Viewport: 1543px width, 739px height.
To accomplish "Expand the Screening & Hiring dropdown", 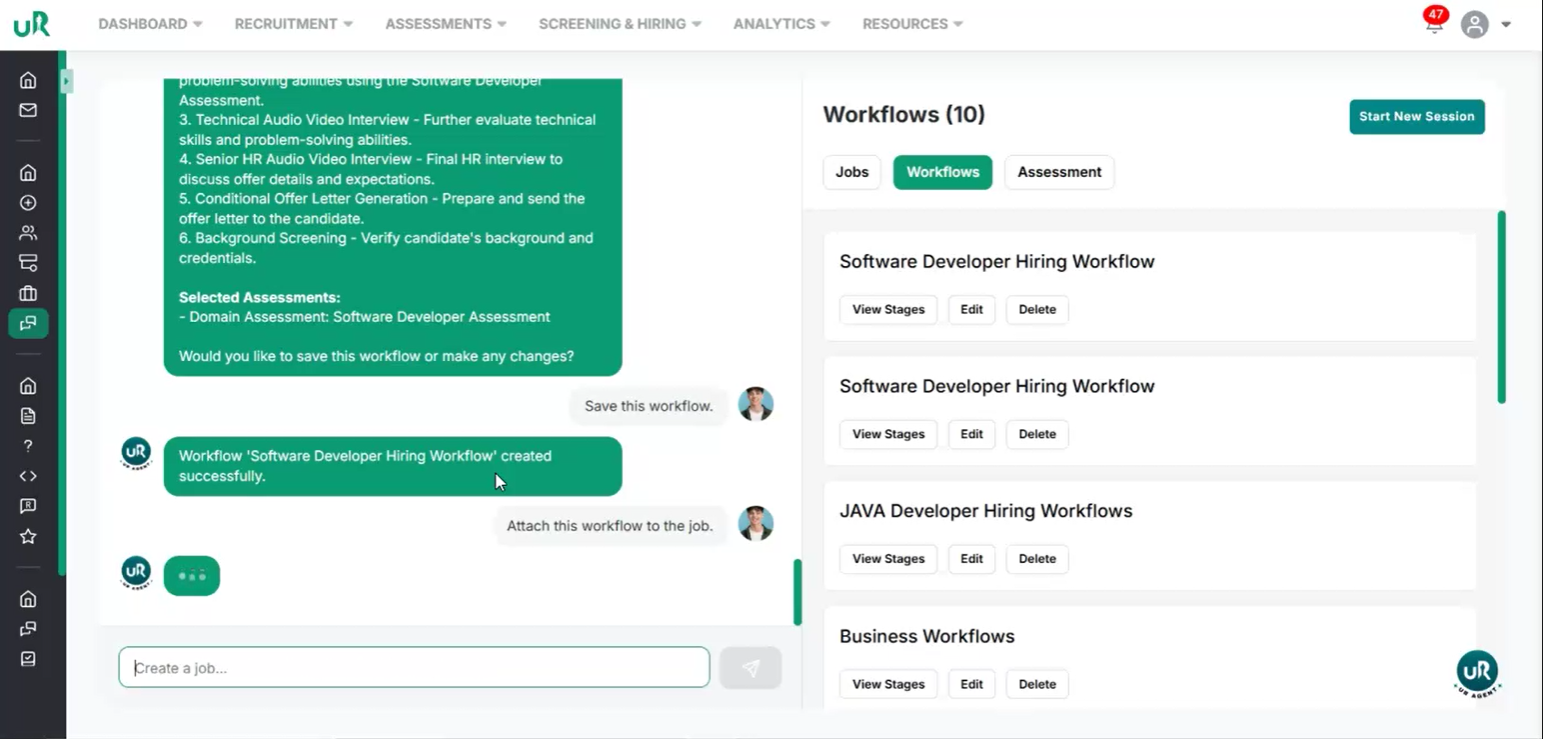I will pyautogui.click(x=619, y=24).
